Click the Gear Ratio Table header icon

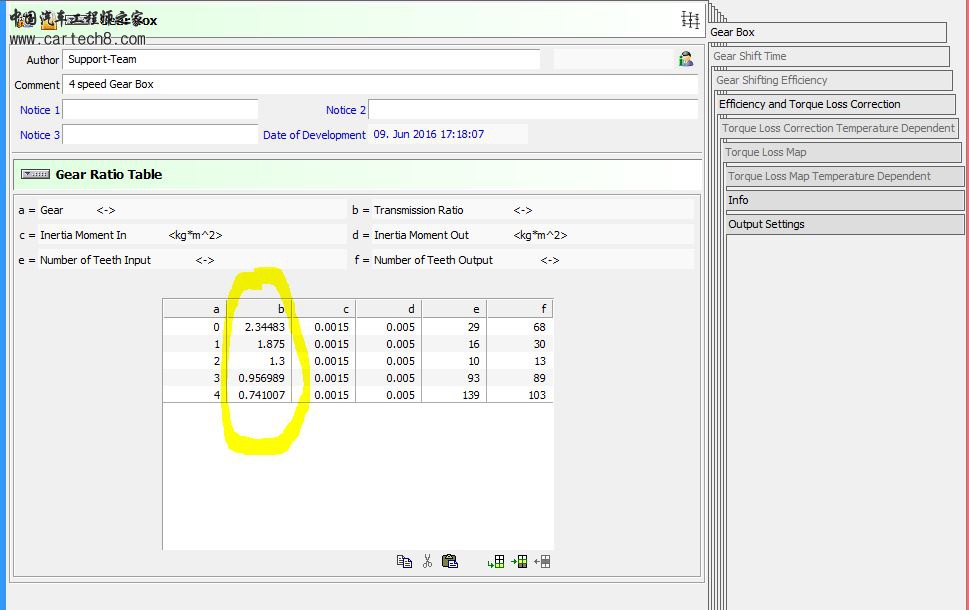click(35, 174)
